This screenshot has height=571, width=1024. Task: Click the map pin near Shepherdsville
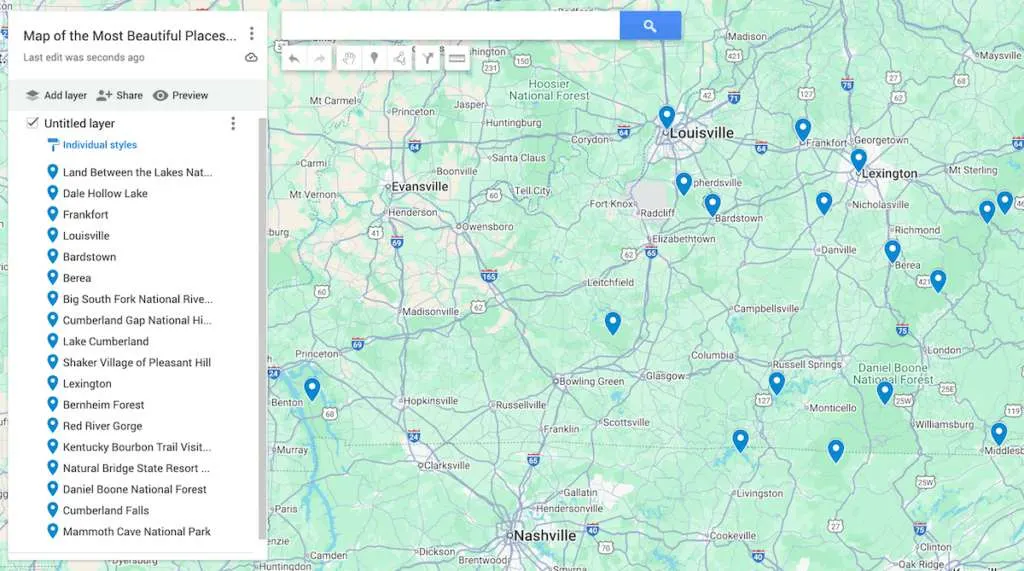(683, 183)
